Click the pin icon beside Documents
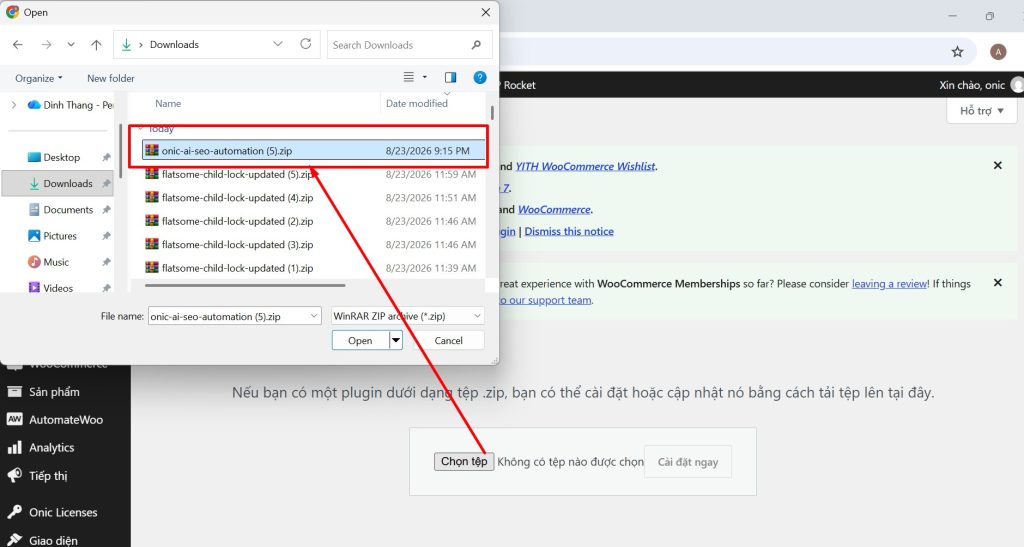Image resolution: width=1024 pixels, height=547 pixels. coord(106,210)
